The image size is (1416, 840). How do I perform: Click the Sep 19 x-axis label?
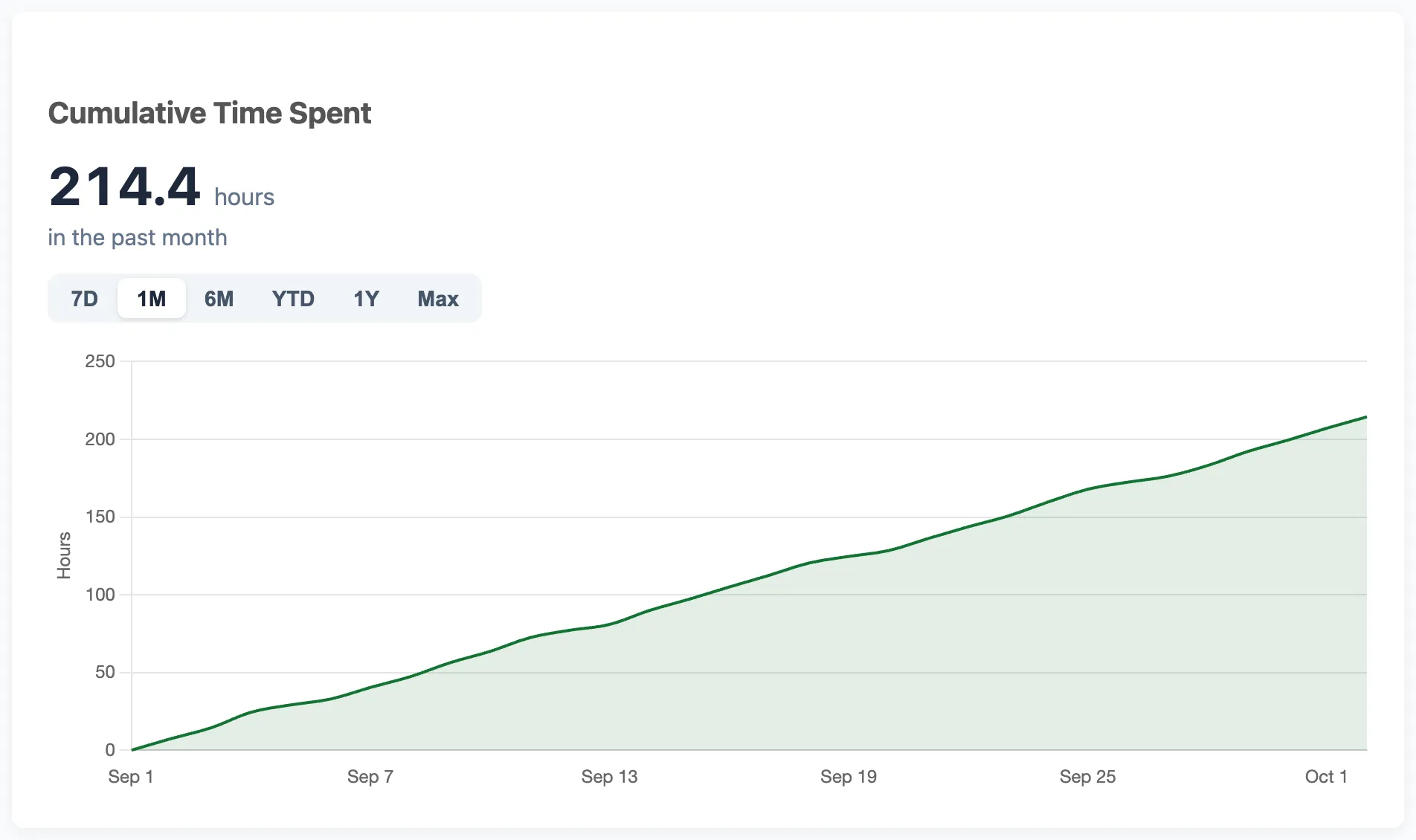tap(849, 777)
